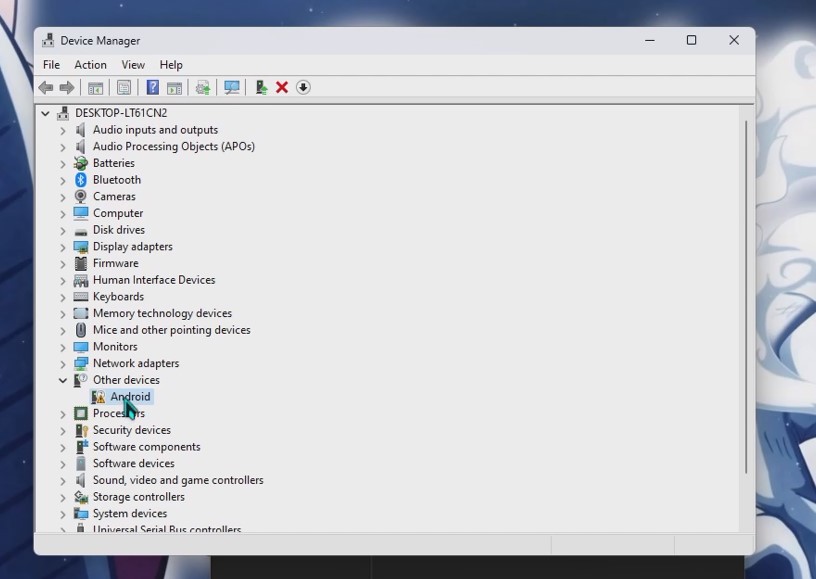Click the Scan for hardware changes monitor icon
The width and height of the screenshot is (816, 579).
pos(232,88)
